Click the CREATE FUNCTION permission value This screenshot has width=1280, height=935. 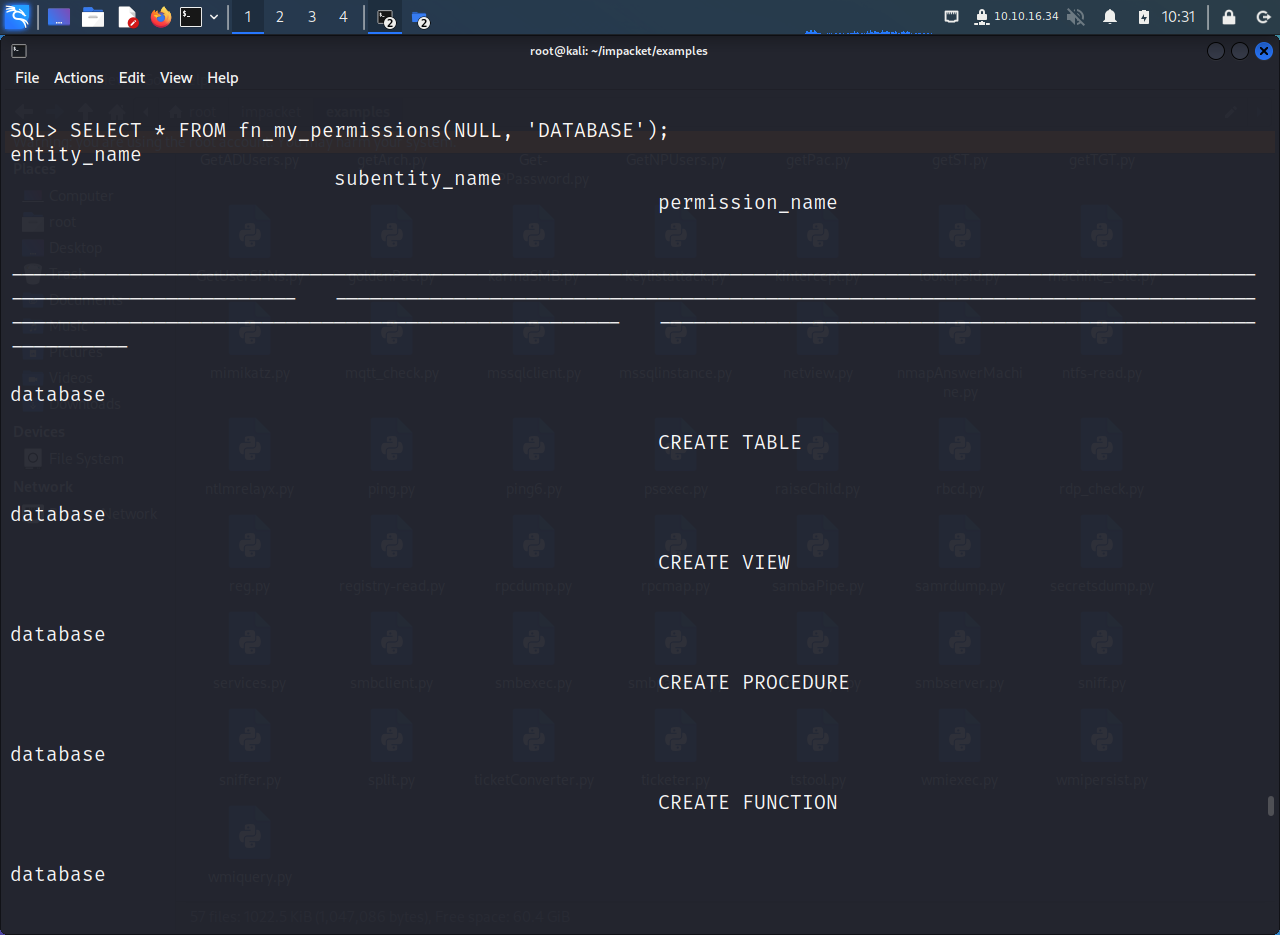(x=748, y=803)
